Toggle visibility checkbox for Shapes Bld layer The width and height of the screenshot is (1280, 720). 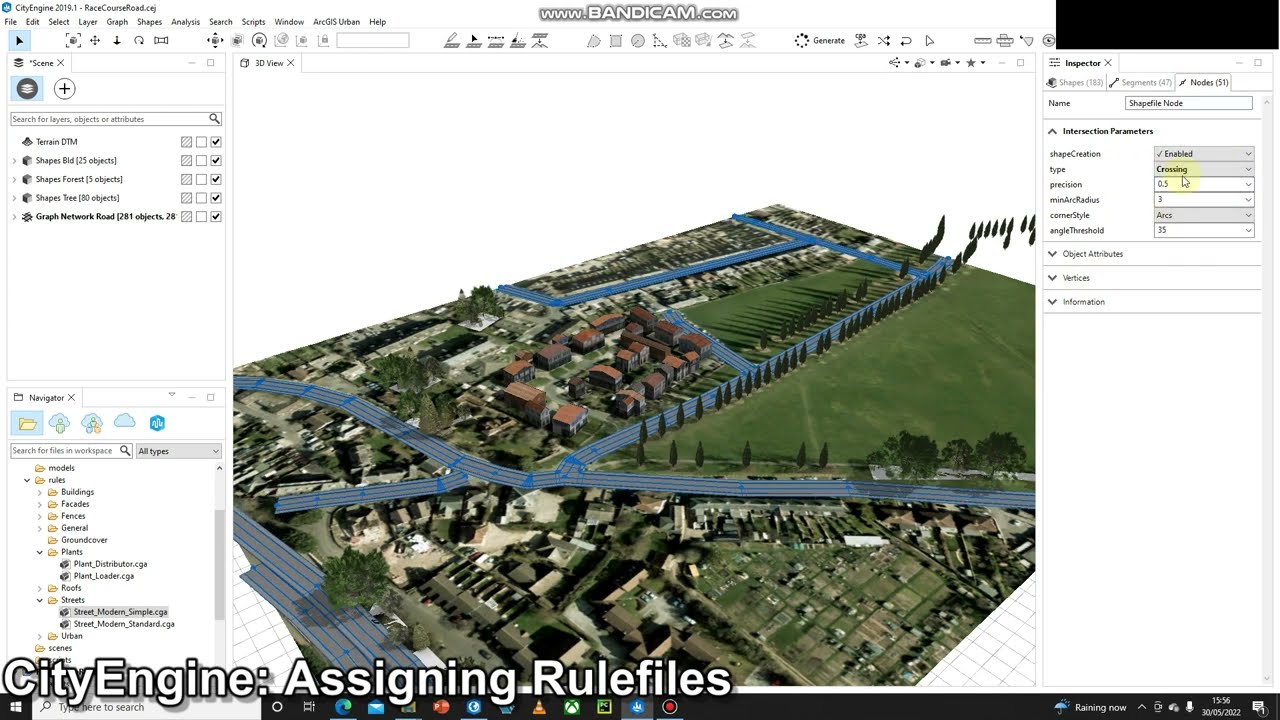pyautogui.click(x=216, y=160)
